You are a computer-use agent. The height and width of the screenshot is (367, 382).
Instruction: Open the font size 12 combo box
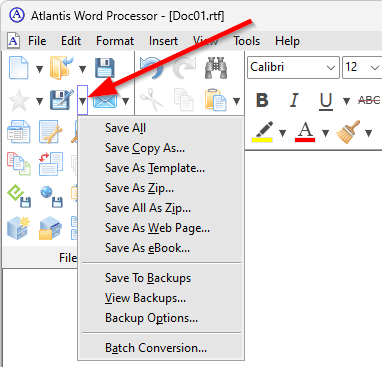coord(362,67)
